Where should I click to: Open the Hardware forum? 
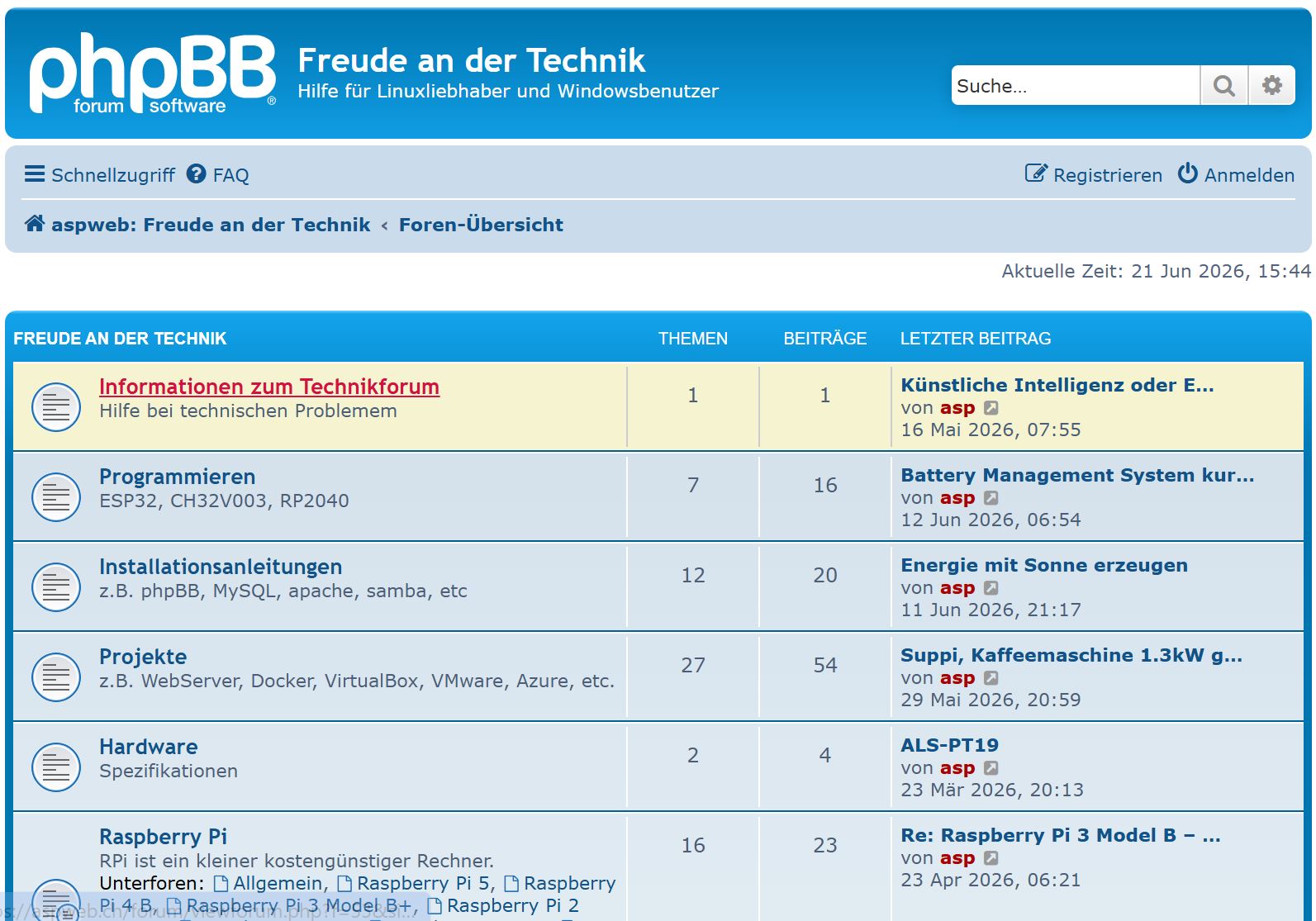coord(149,747)
